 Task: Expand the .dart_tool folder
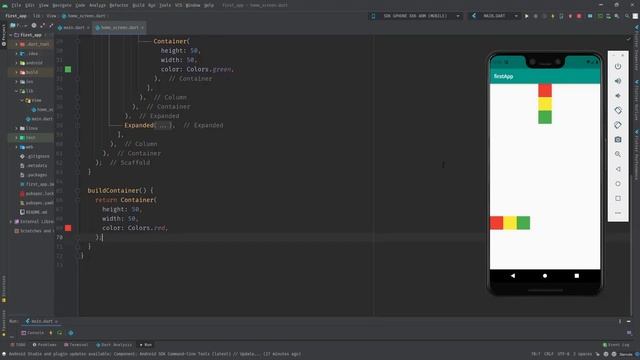pyautogui.click(x=16, y=44)
